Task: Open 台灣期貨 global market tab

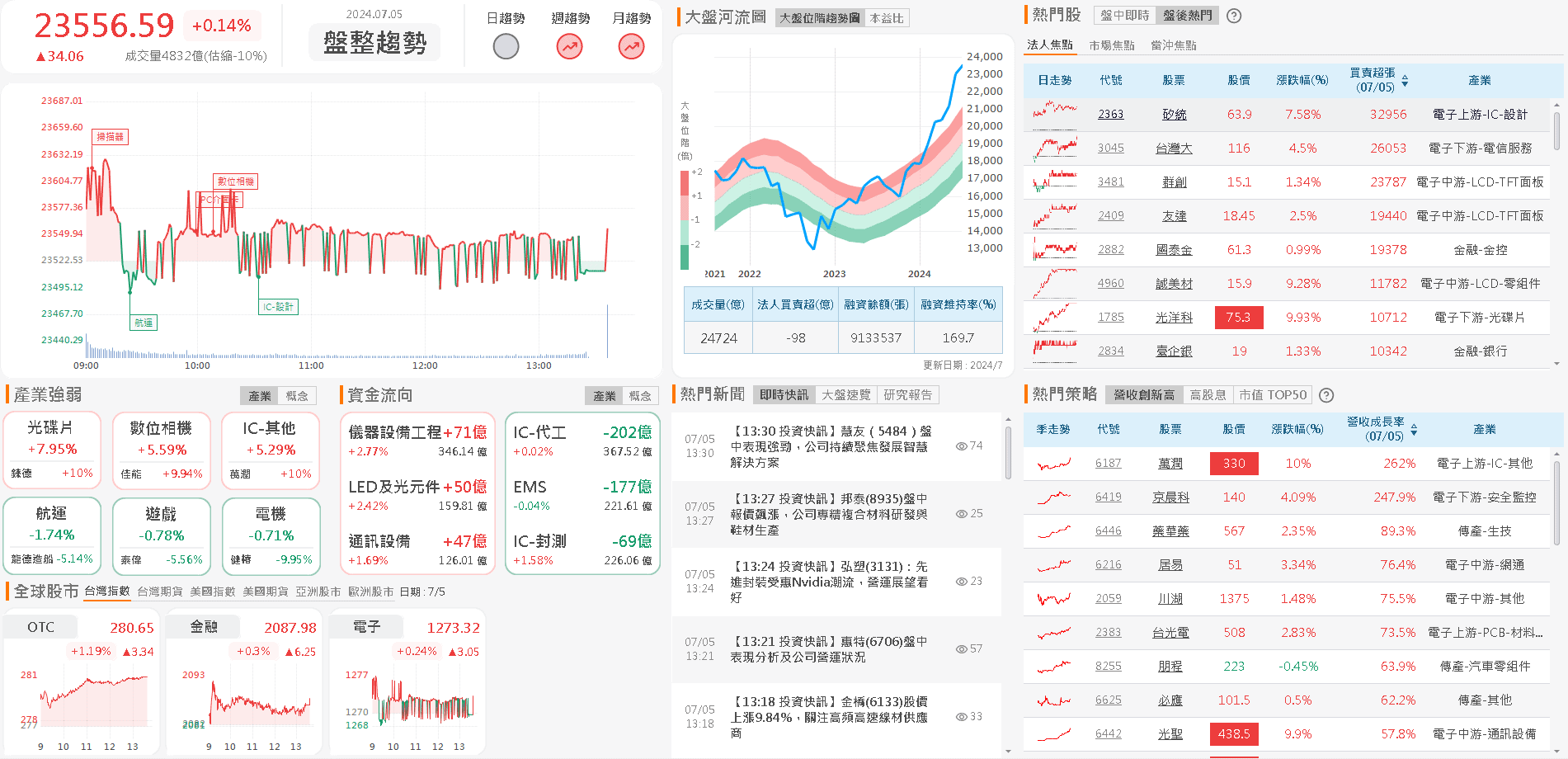Action: (160, 592)
